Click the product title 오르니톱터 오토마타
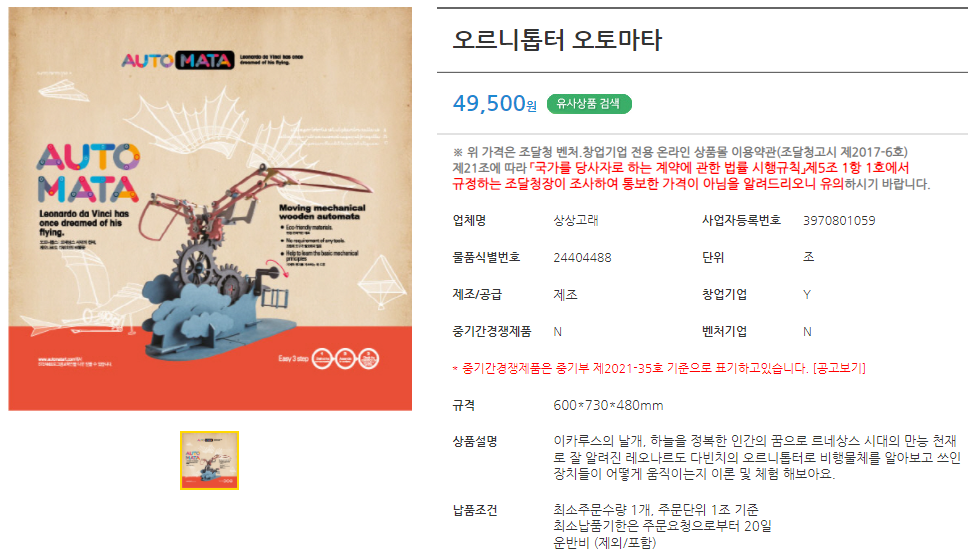 pos(557,40)
